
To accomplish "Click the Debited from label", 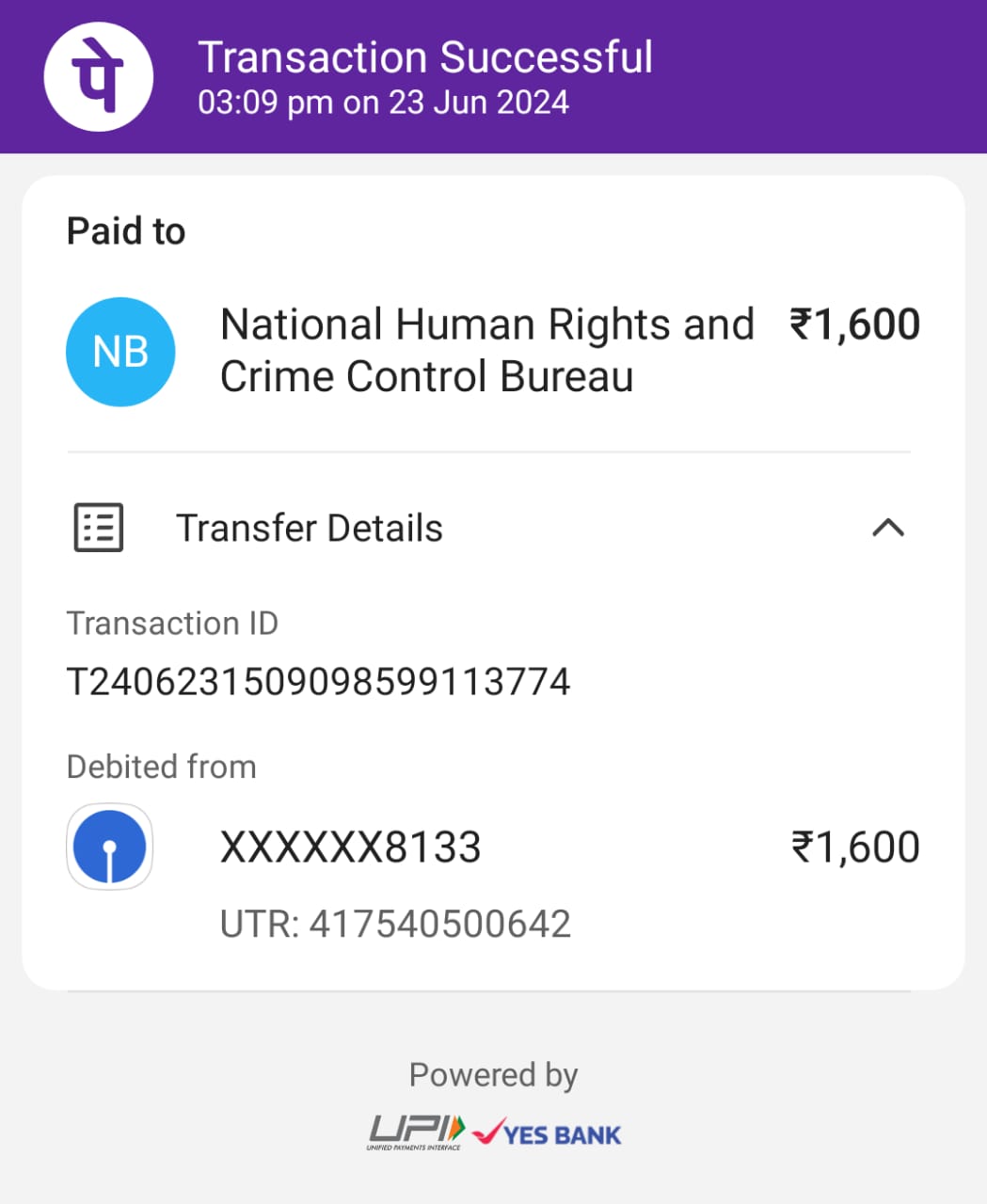I will point(161,767).
